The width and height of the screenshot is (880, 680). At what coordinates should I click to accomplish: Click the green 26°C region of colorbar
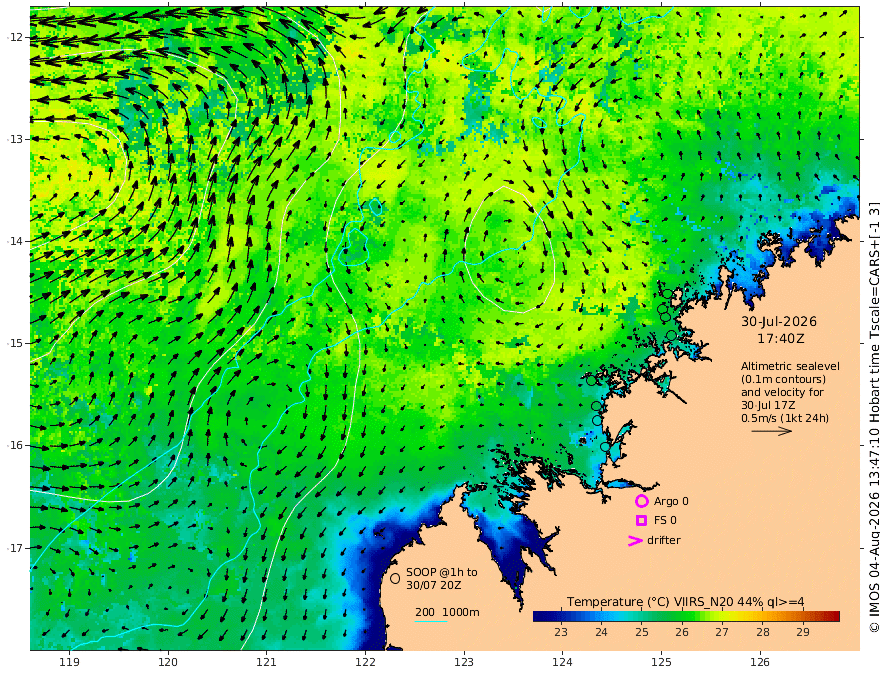[682, 617]
